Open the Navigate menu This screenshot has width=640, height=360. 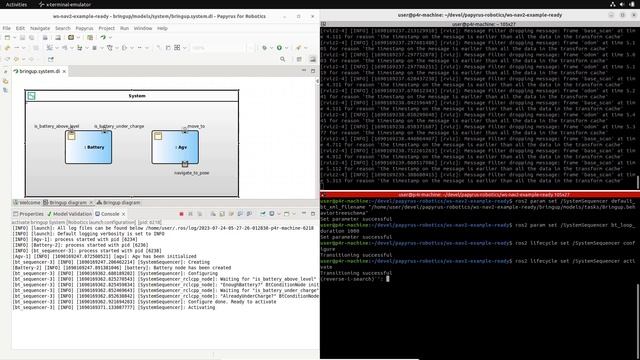point(40,28)
